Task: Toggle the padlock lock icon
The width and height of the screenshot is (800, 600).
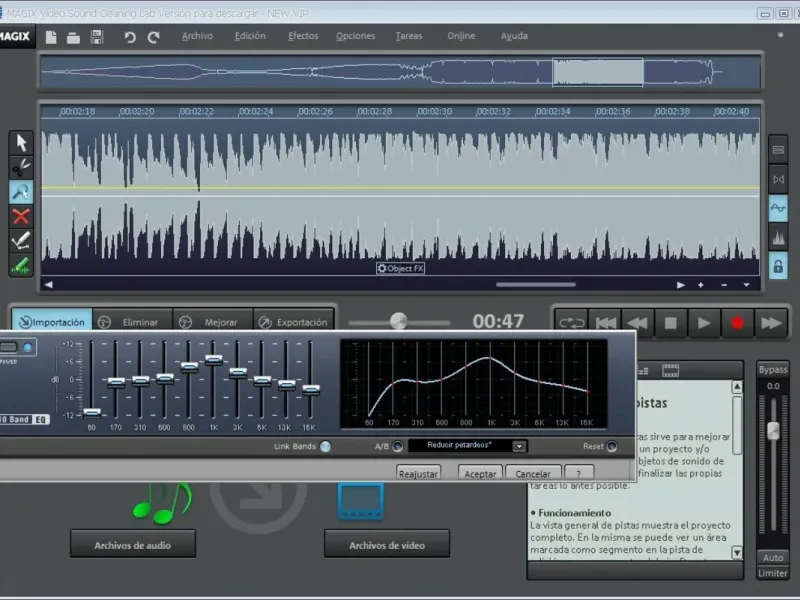Action: [x=778, y=266]
